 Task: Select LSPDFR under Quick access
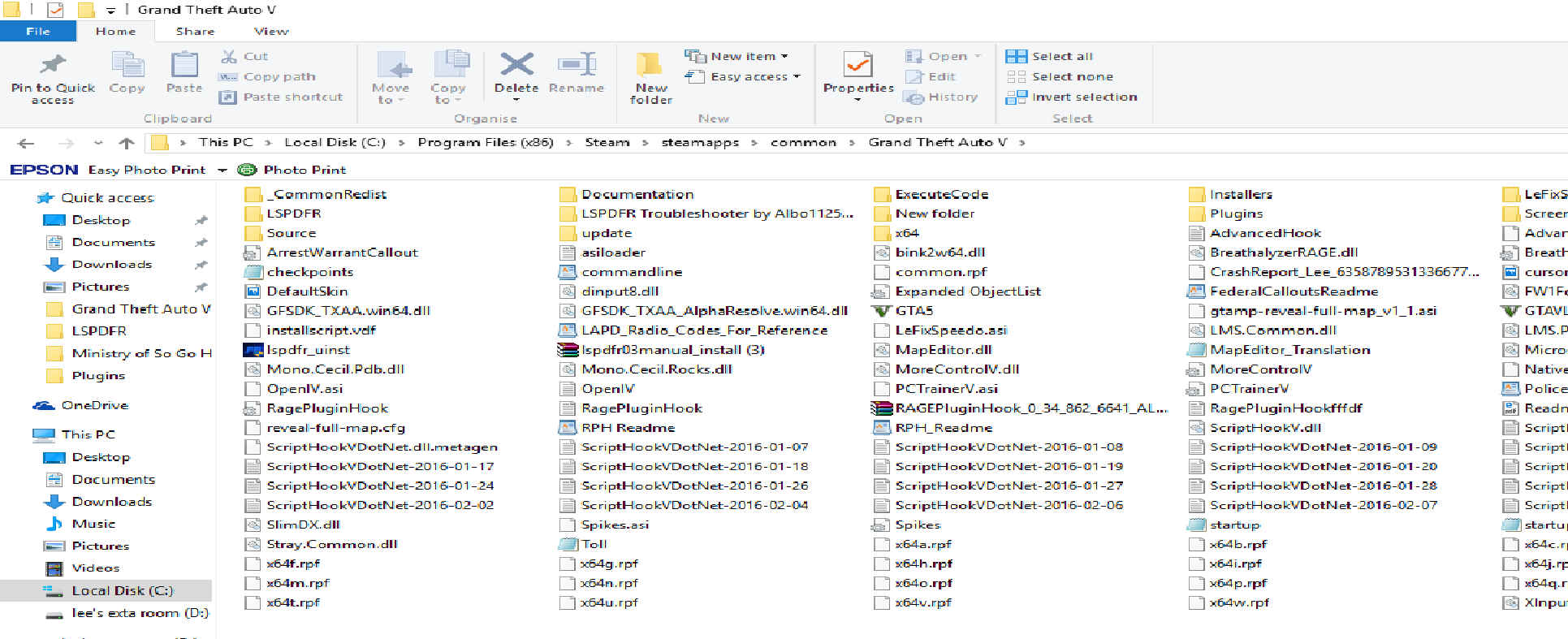(x=99, y=331)
